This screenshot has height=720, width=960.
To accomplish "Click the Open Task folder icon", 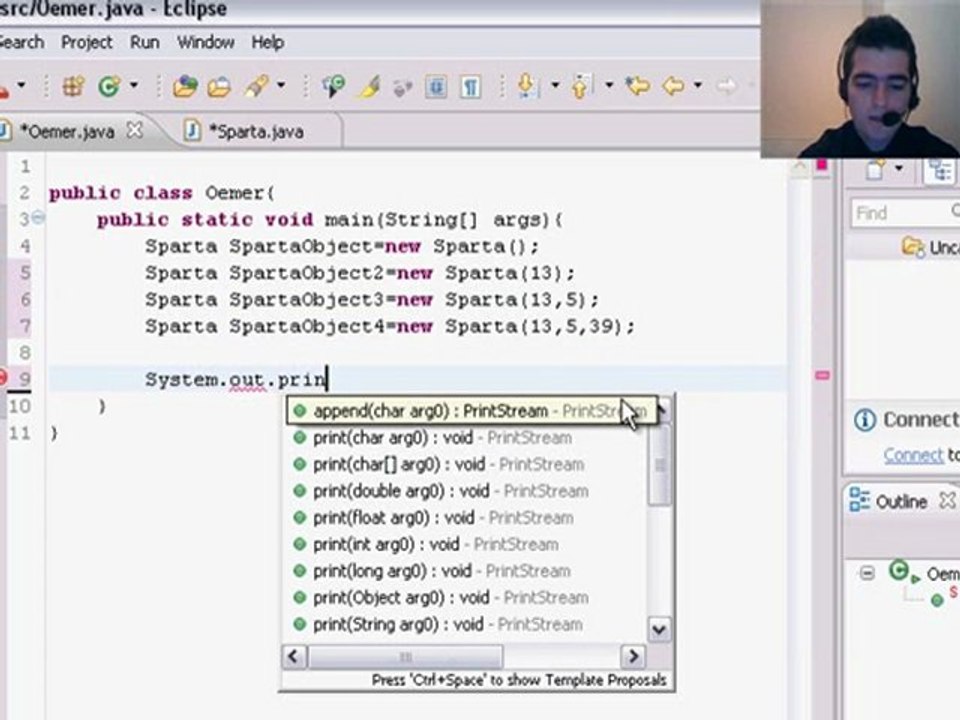I will 219,87.
